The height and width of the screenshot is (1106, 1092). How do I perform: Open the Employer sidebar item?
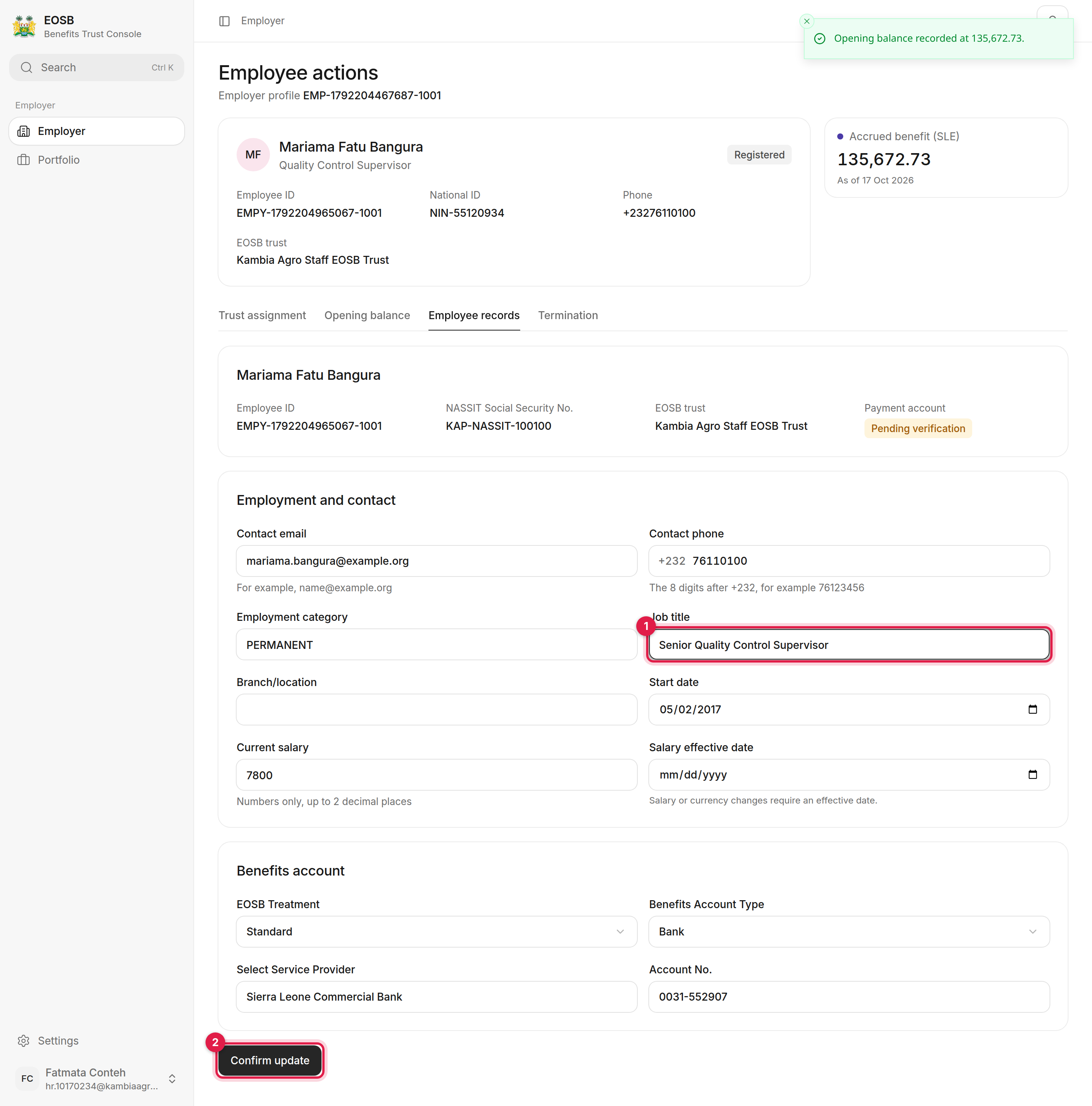(x=97, y=131)
